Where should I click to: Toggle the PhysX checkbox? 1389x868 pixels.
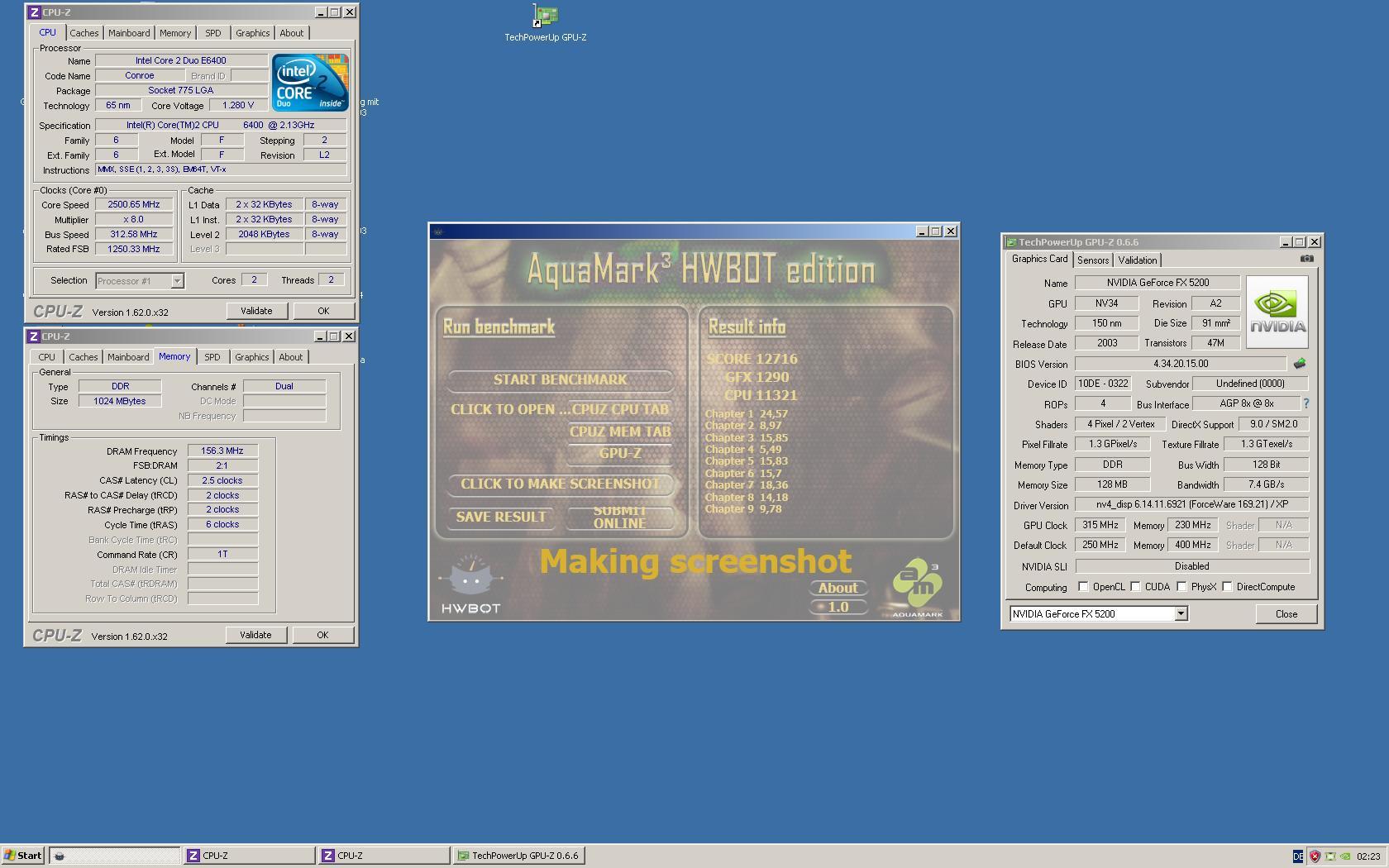point(1182,587)
